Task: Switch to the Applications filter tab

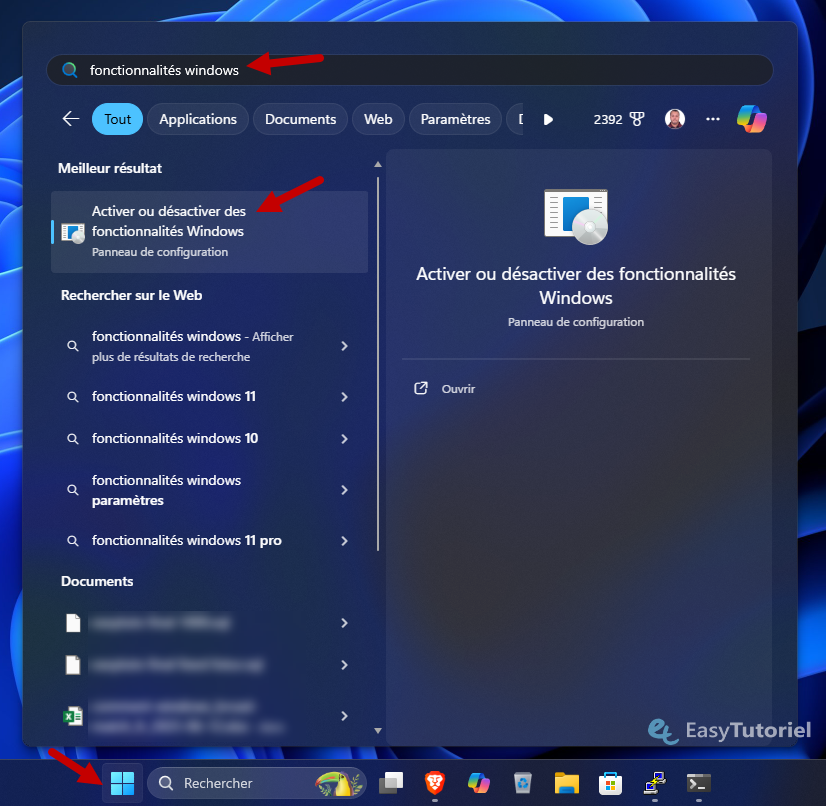Action: click(x=198, y=119)
